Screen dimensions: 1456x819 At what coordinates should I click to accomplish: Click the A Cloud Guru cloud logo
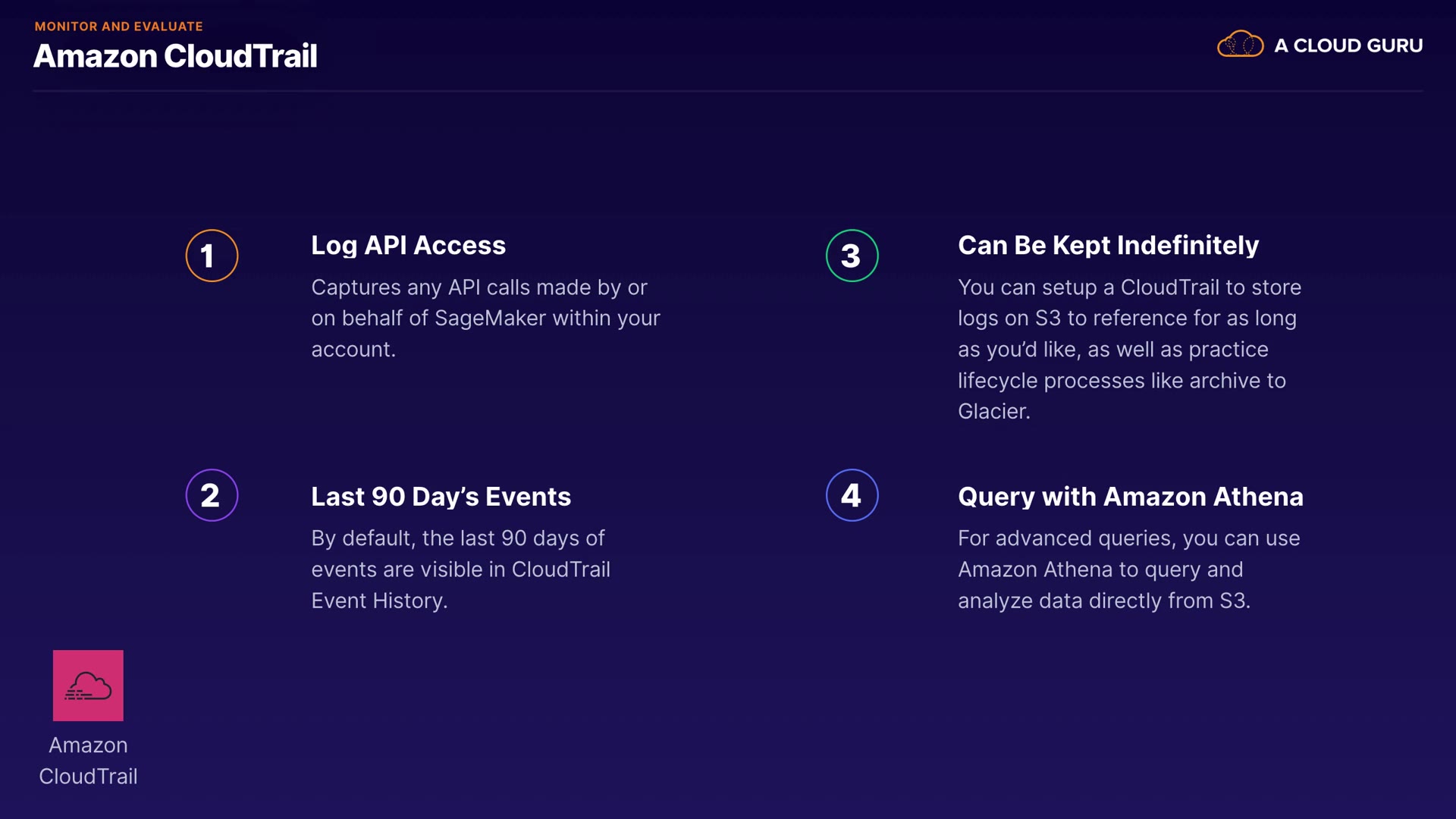(1240, 45)
